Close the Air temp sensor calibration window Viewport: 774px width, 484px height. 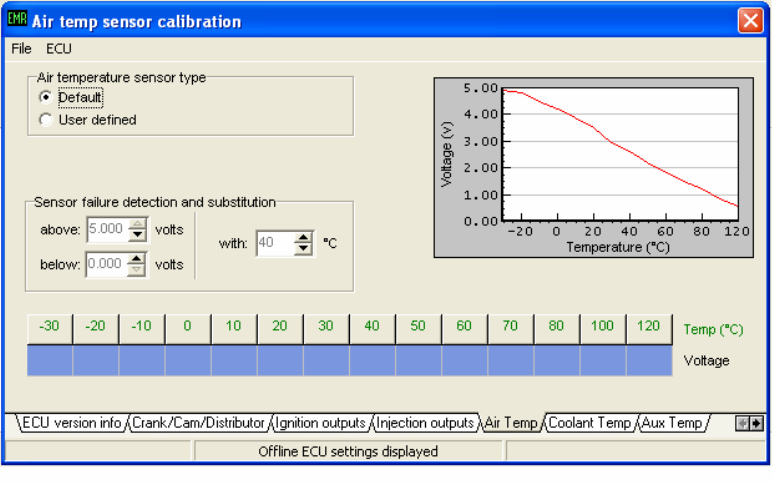tap(750, 21)
